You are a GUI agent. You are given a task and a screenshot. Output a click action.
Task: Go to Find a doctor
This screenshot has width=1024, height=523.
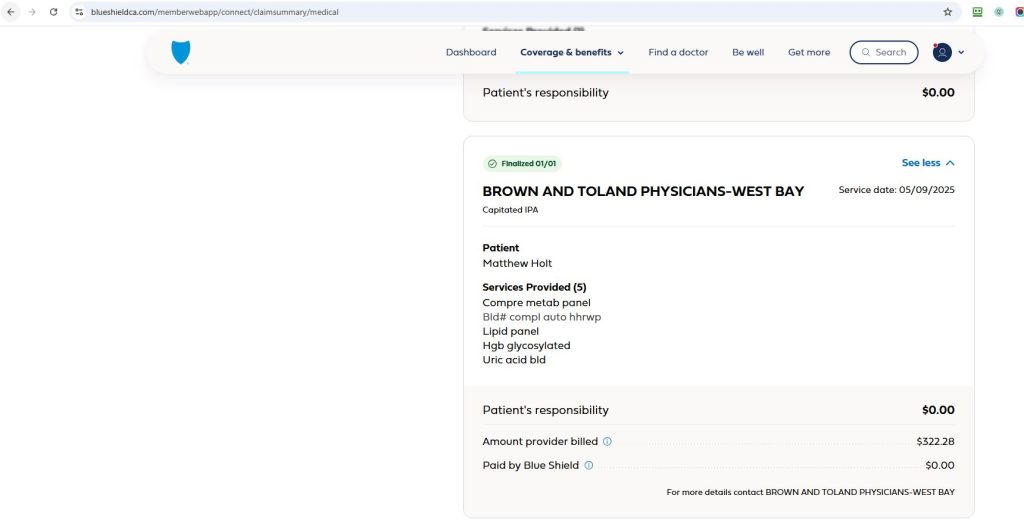coord(678,52)
